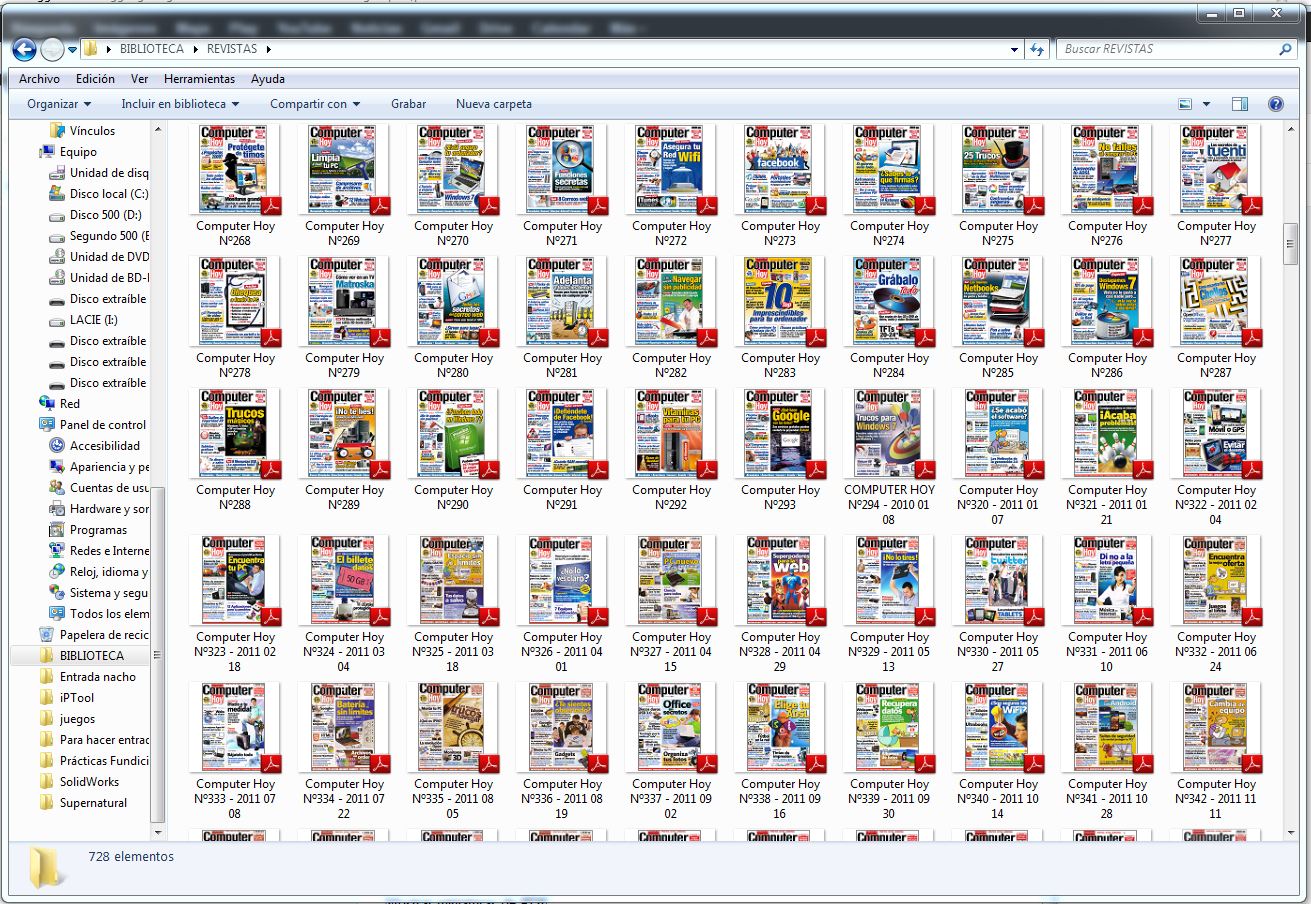The image size is (1311, 904).
Task: Click the change view icon
Action: (x=1186, y=104)
